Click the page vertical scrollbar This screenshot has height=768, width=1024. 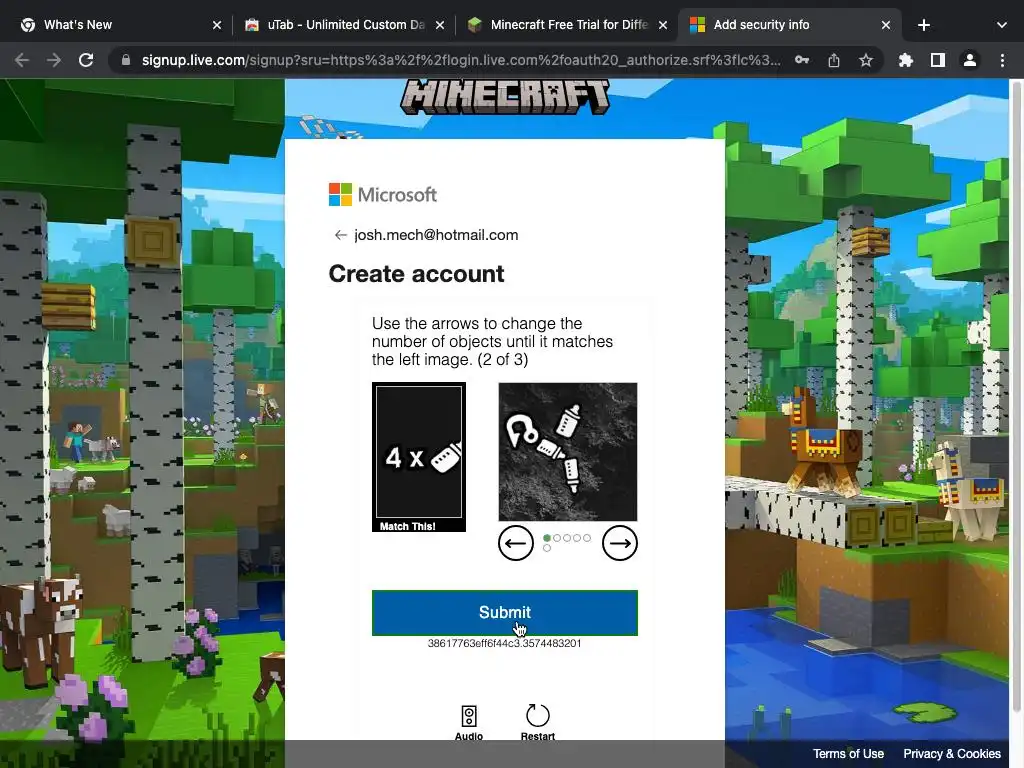[1016, 395]
